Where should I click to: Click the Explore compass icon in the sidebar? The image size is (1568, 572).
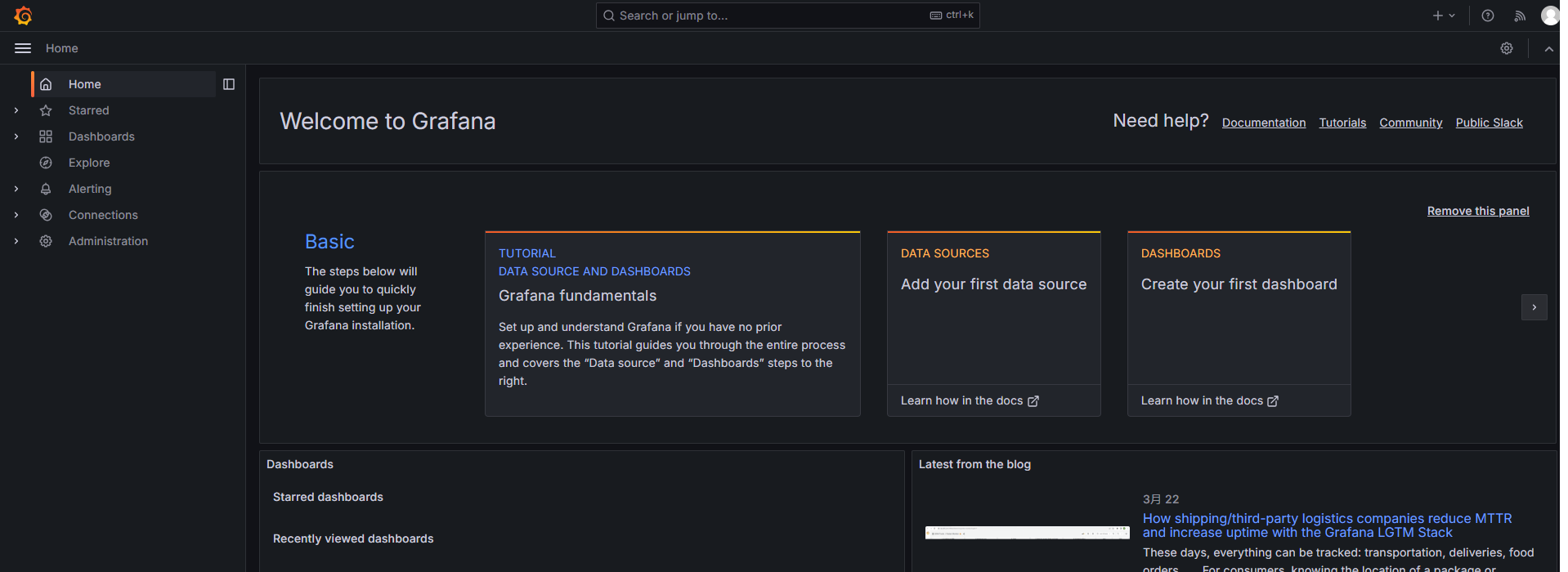(46, 163)
